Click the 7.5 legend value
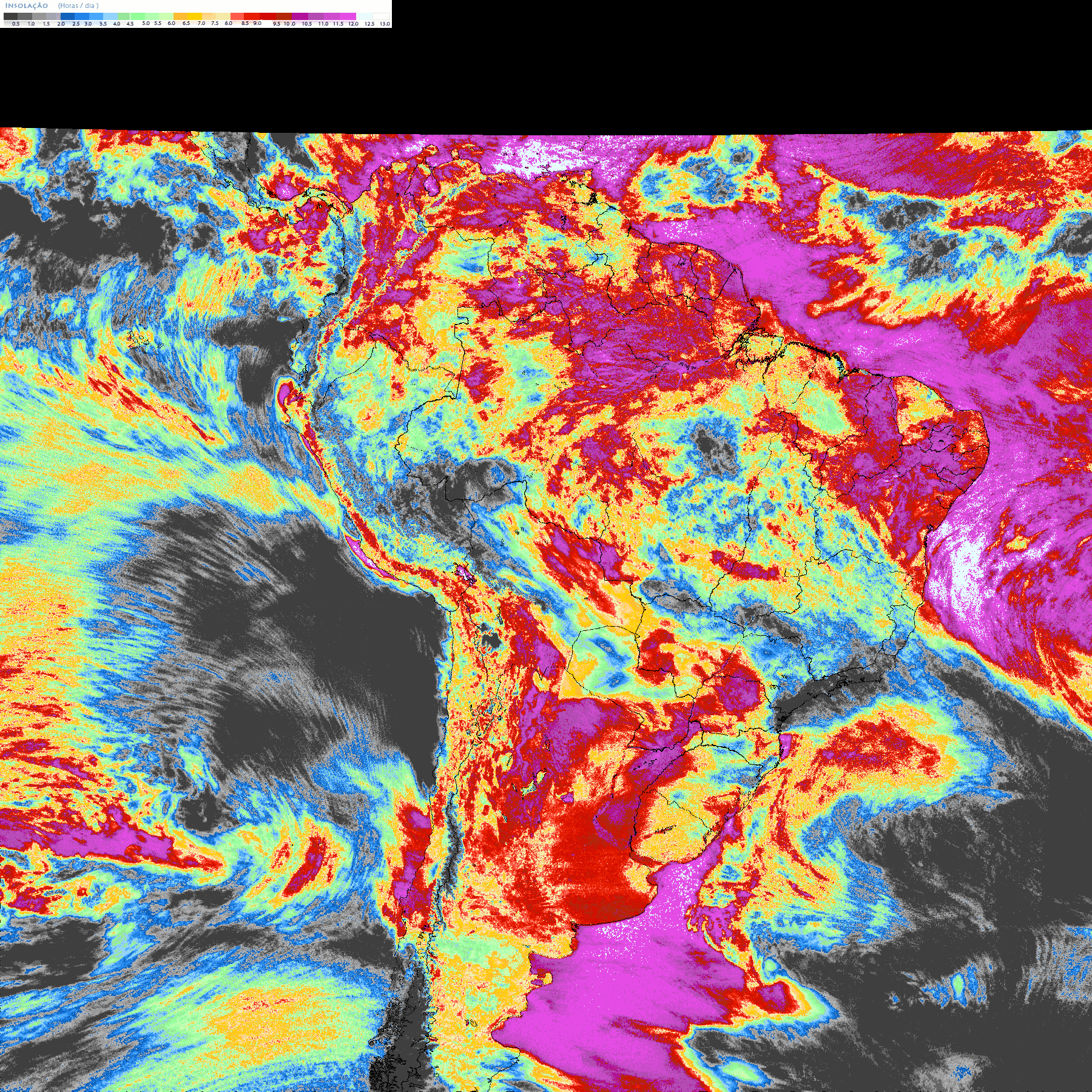 coord(215,23)
